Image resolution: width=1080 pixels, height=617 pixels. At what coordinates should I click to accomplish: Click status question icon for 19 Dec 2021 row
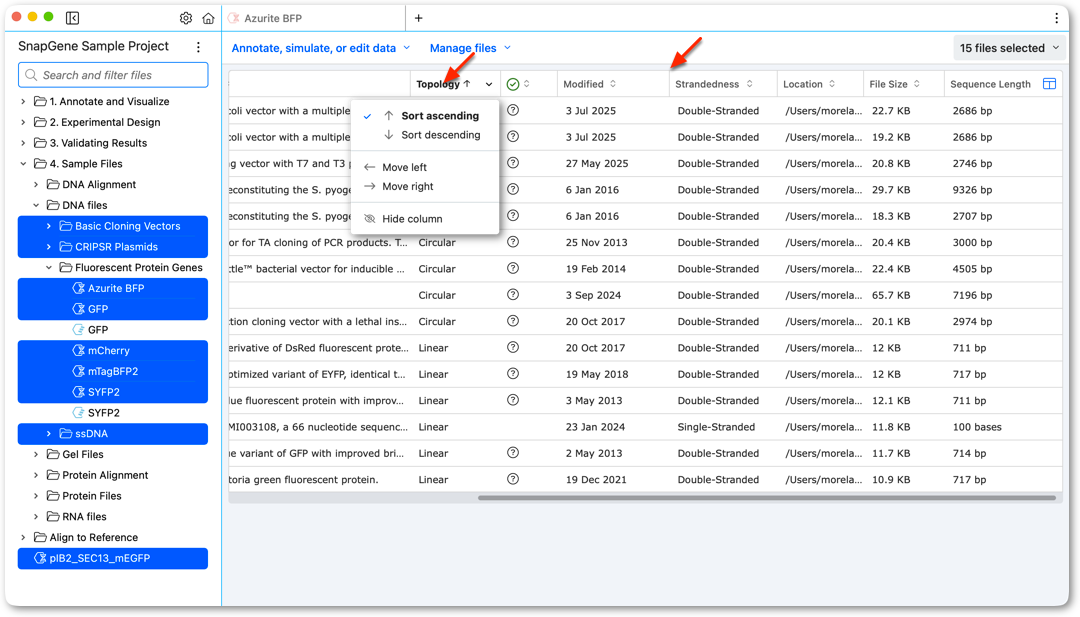pyautogui.click(x=512, y=479)
